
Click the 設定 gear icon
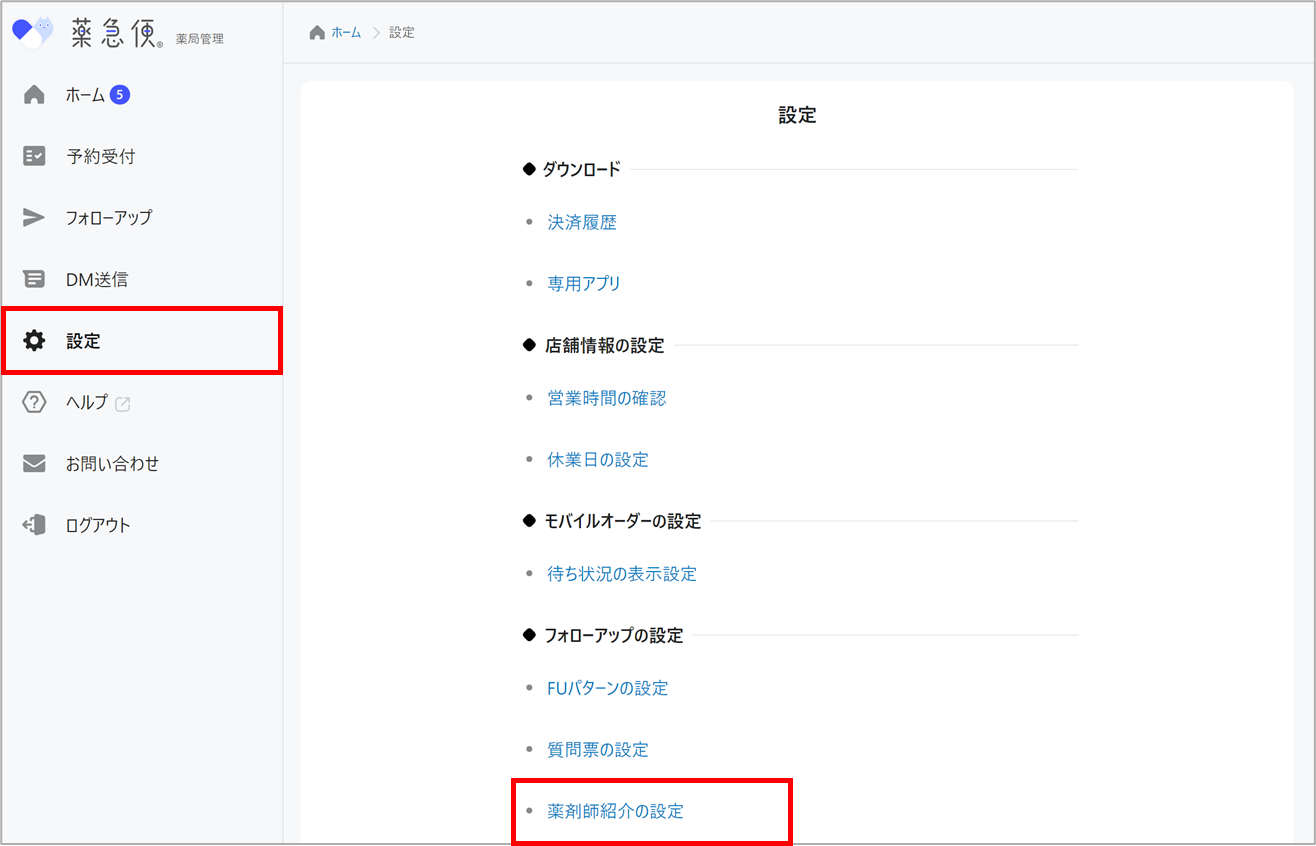[34, 341]
